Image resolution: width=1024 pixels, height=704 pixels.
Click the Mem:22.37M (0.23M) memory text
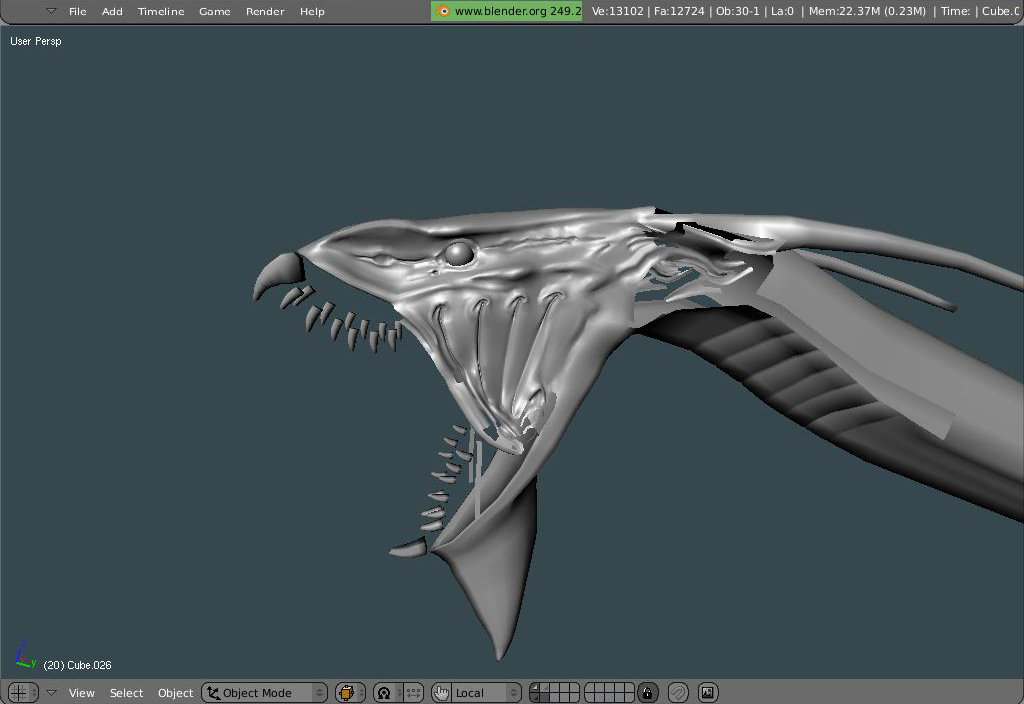pos(867,11)
